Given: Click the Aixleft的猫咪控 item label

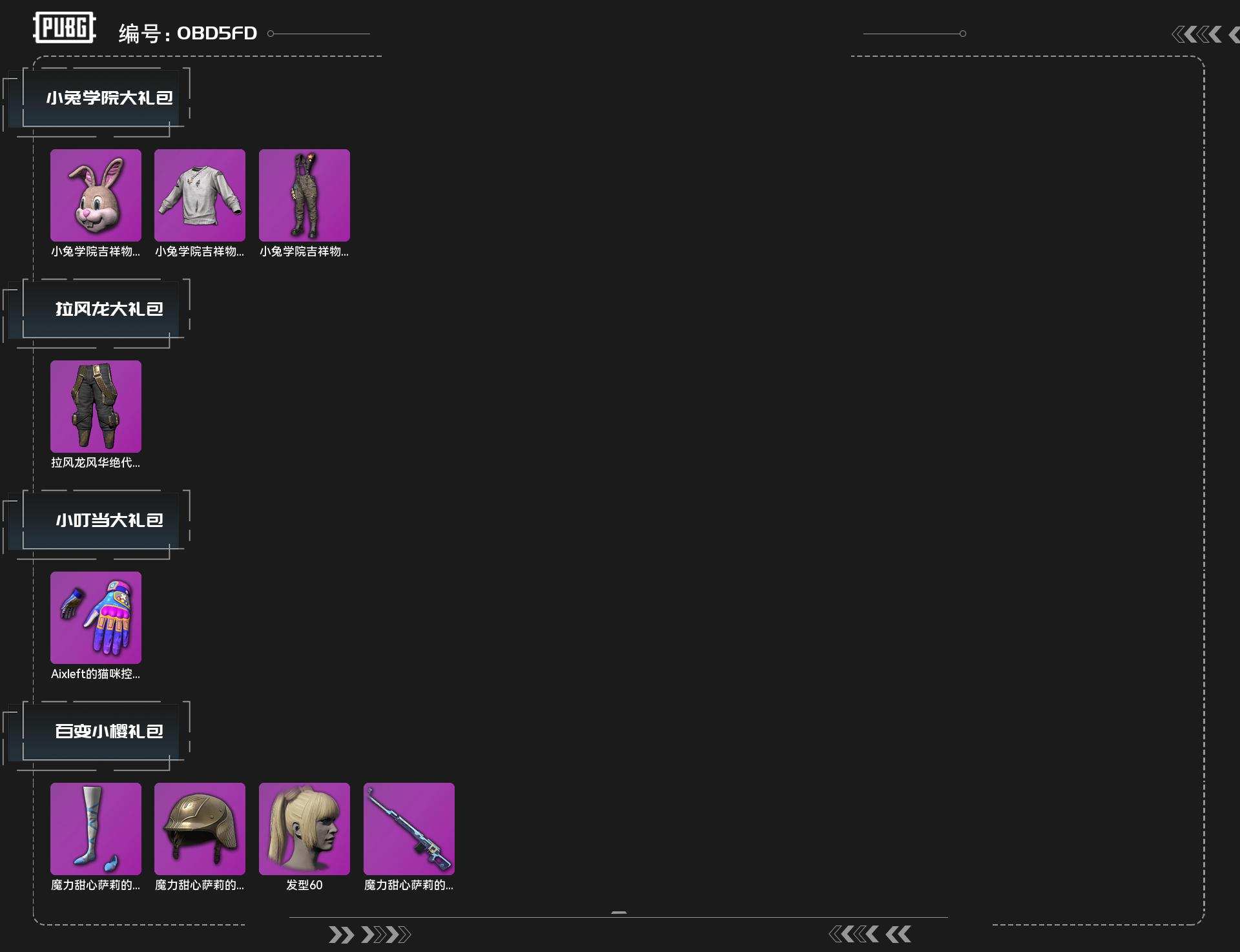Looking at the screenshot, I should coord(96,674).
